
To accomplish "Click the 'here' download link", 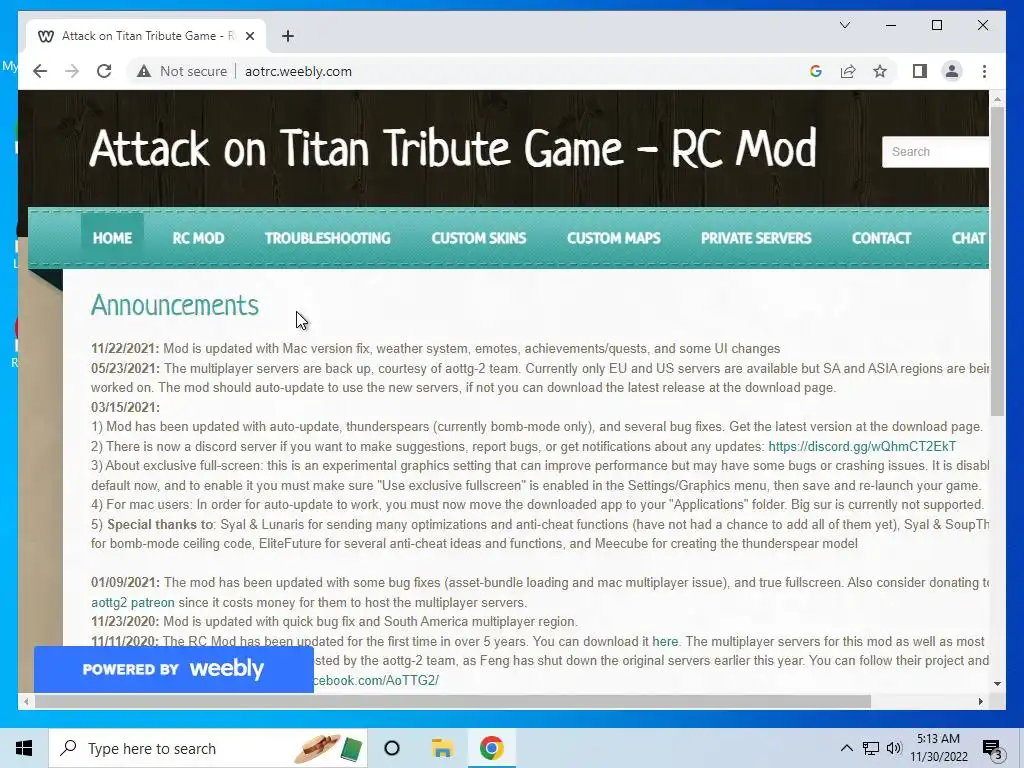I will [665, 641].
